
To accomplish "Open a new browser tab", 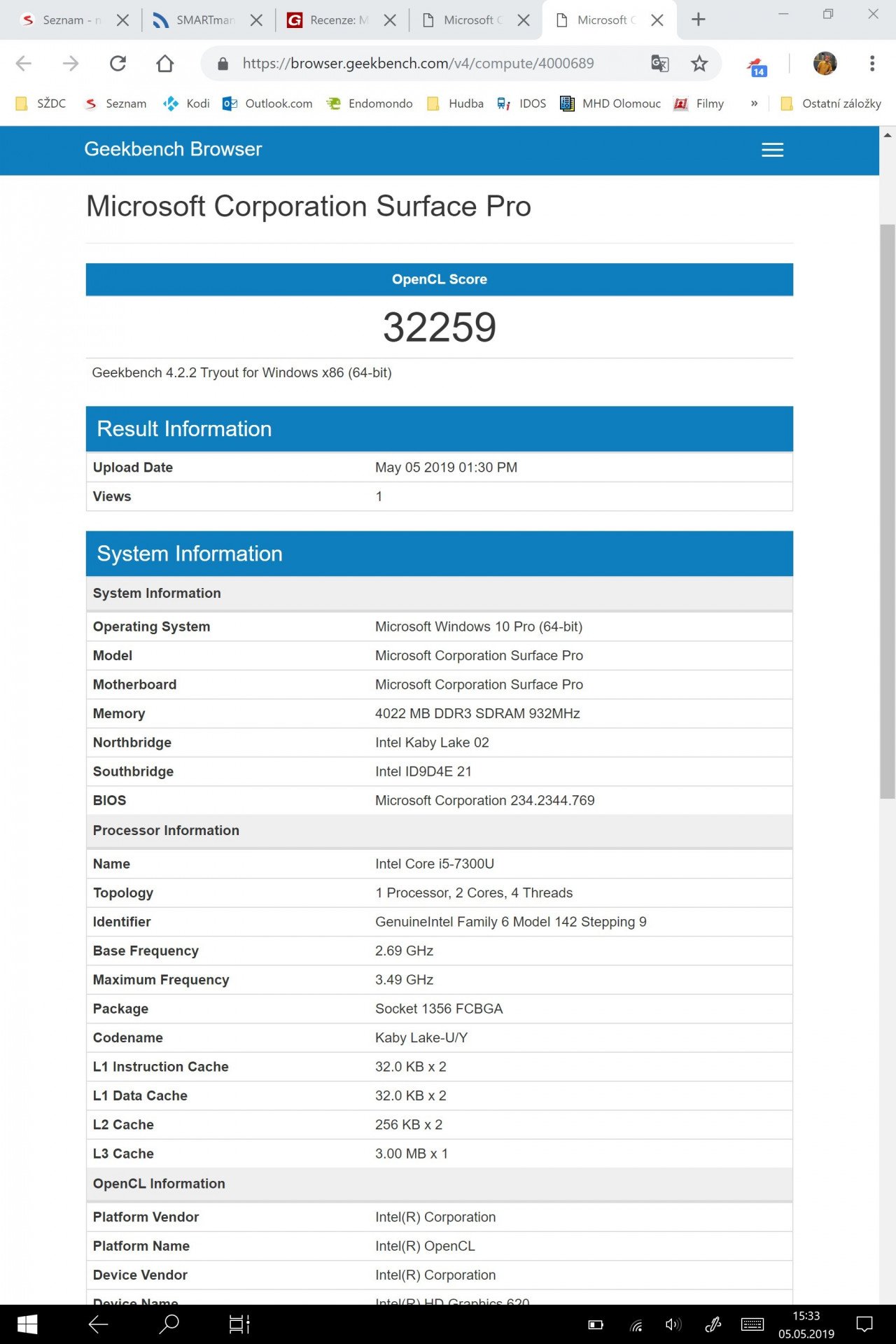I will point(699,20).
